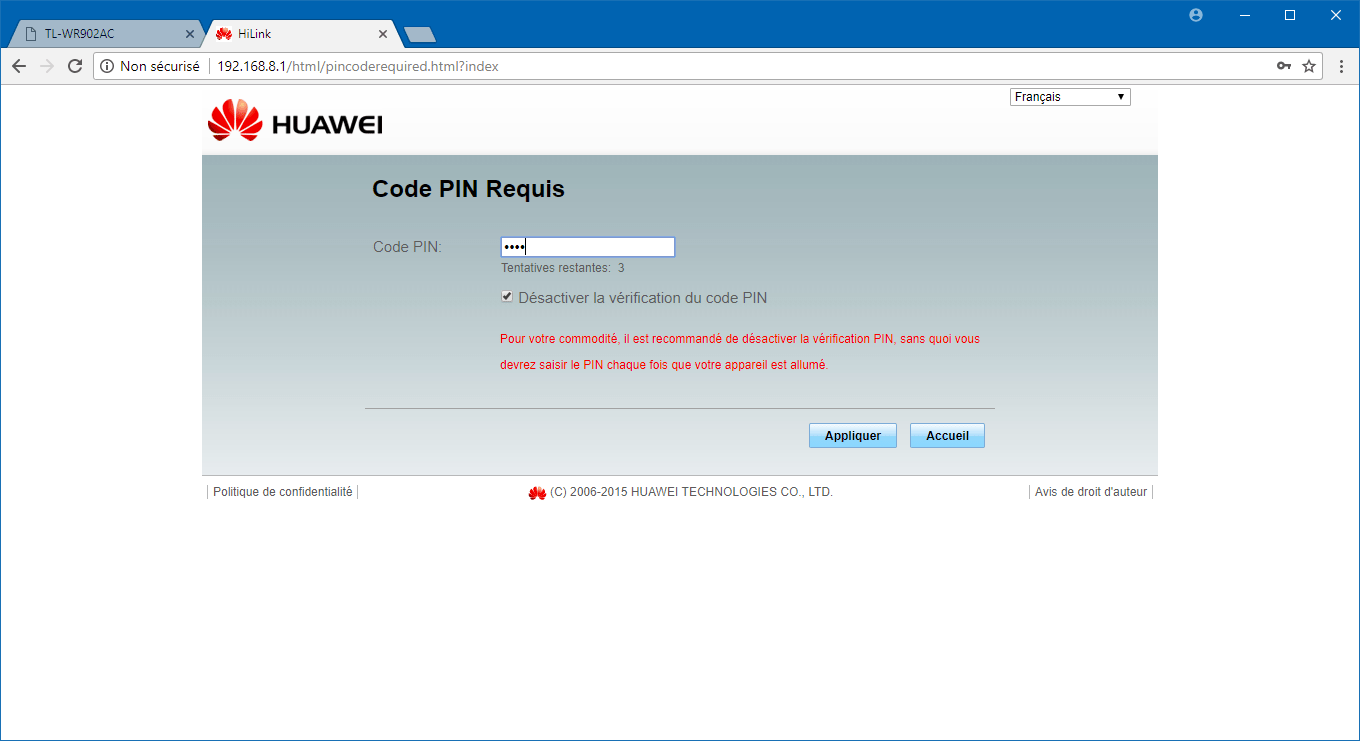Open Politique de confidentialité link
Screen dimensions: 1360x741
click(283, 492)
